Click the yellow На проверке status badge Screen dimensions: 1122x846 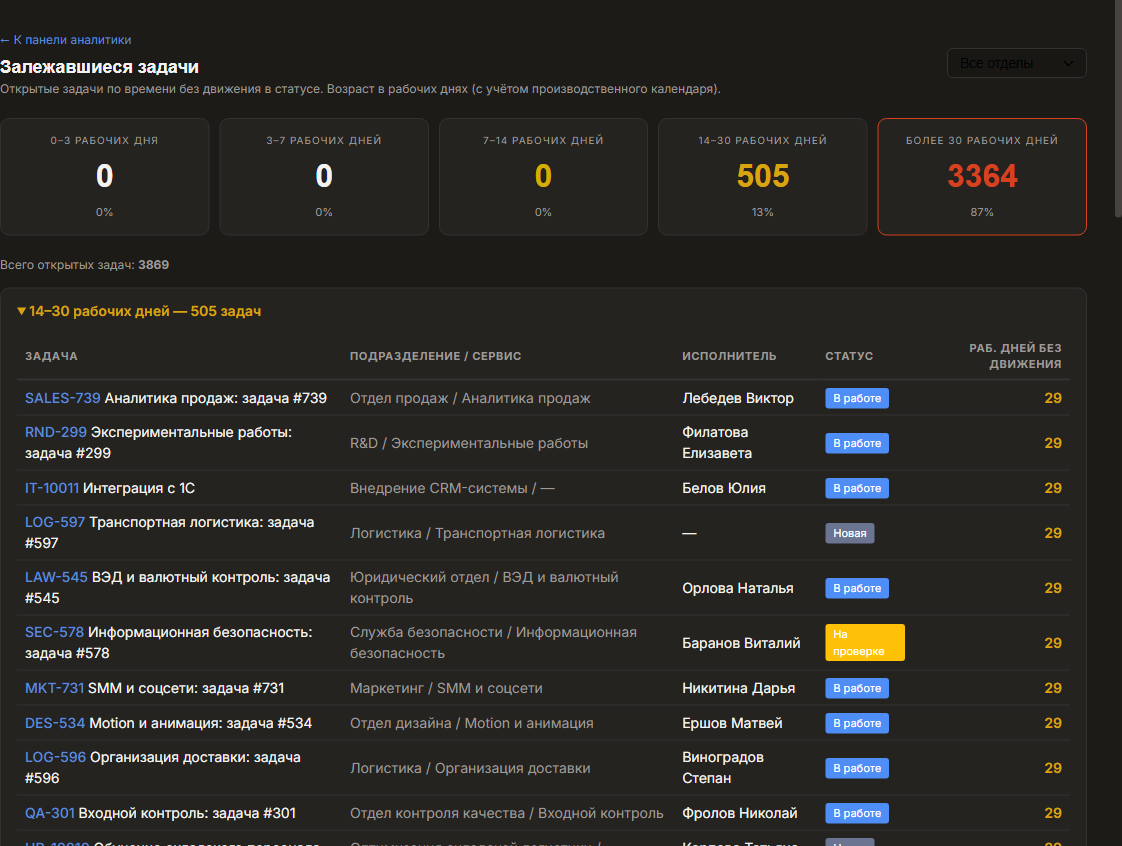pos(864,643)
